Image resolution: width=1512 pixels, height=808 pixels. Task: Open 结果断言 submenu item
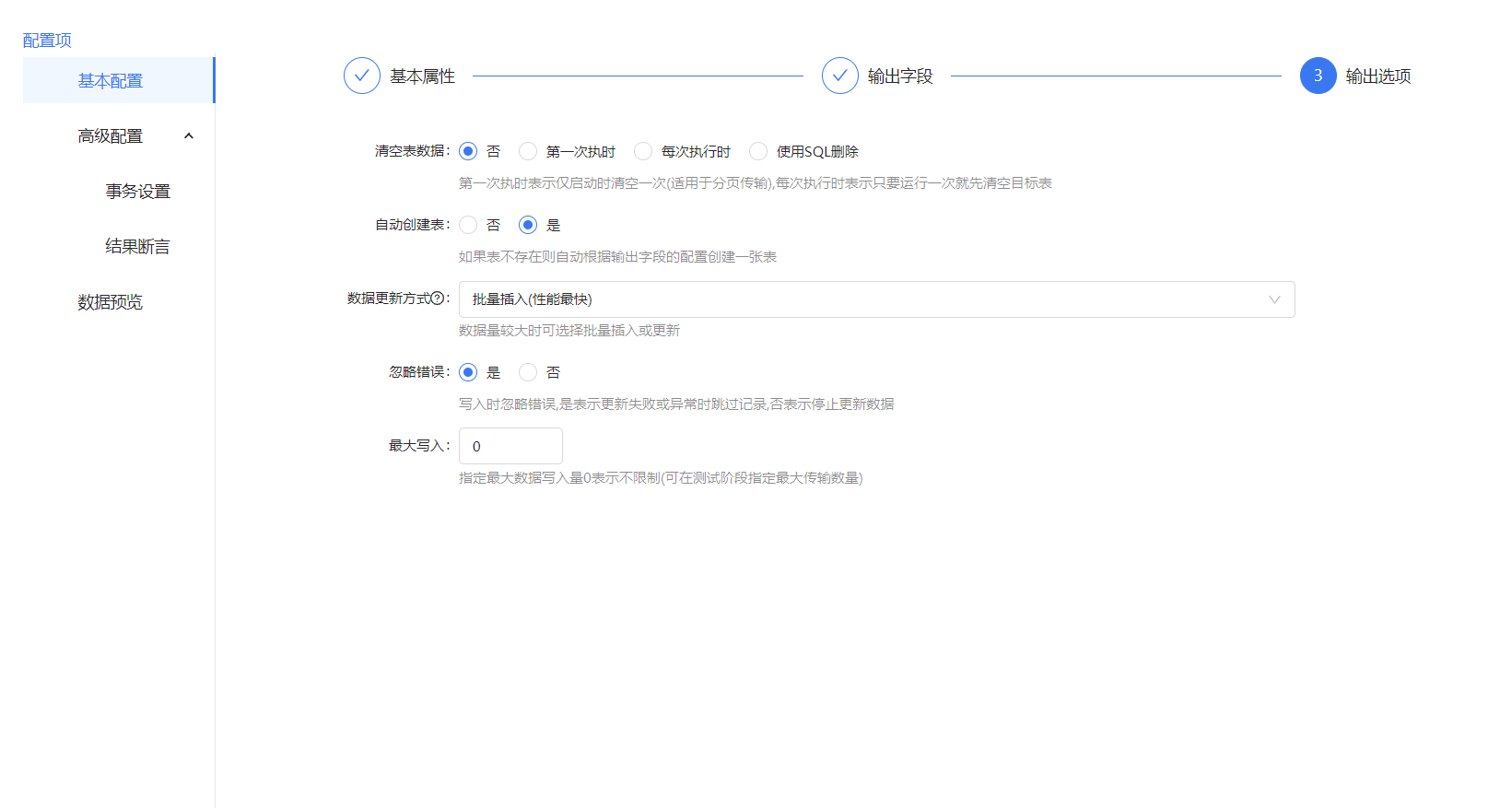click(x=138, y=247)
